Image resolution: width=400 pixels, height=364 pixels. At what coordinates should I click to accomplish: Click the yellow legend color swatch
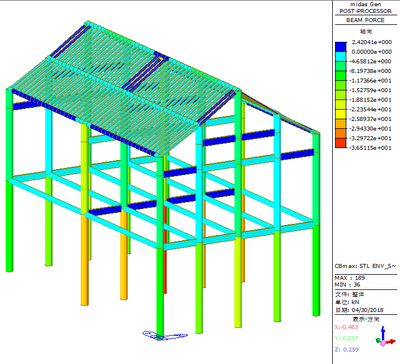point(341,114)
